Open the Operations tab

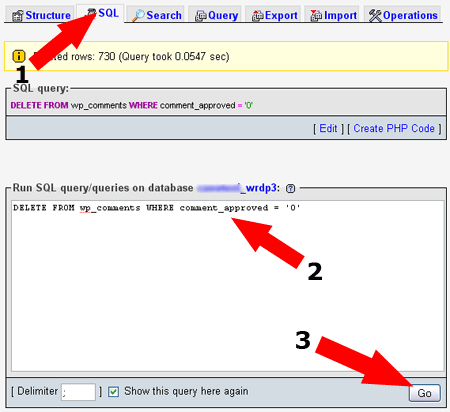(x=403, y=15)
